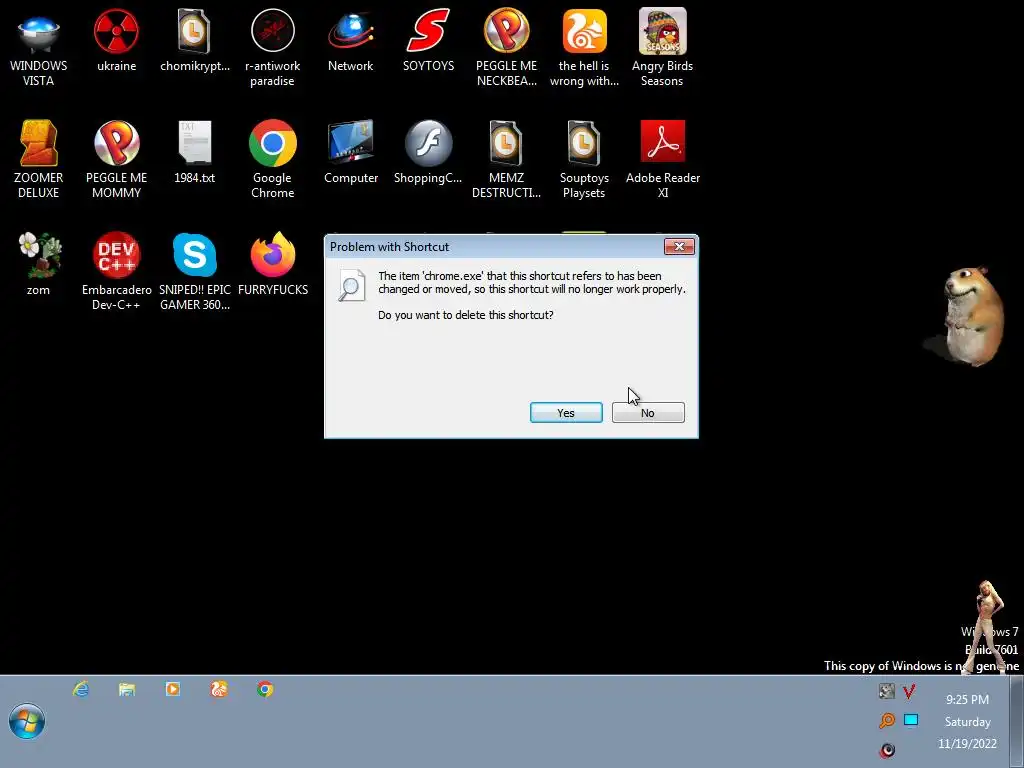
Task: Open Windows Media Player taskbar icon
Action: point(172,689)
